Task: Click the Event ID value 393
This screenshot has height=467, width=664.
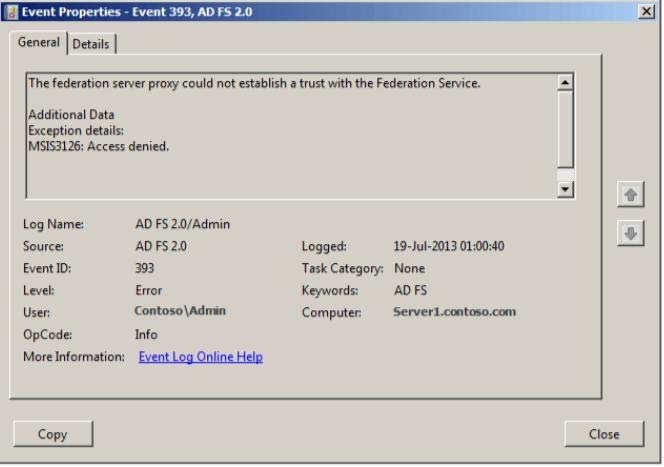Action: [145, 268]
